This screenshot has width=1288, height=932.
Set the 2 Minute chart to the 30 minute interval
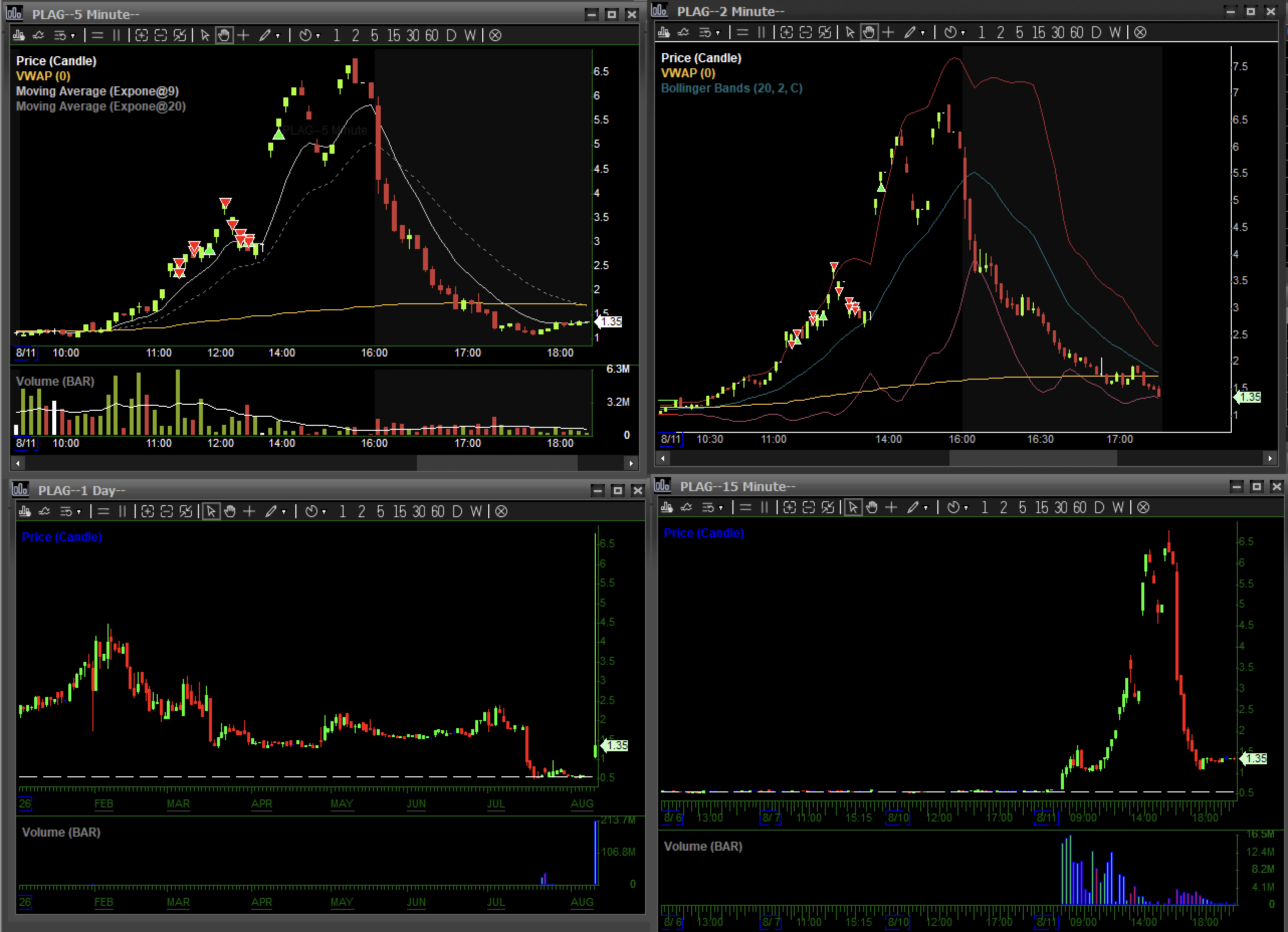(1057, 32)
